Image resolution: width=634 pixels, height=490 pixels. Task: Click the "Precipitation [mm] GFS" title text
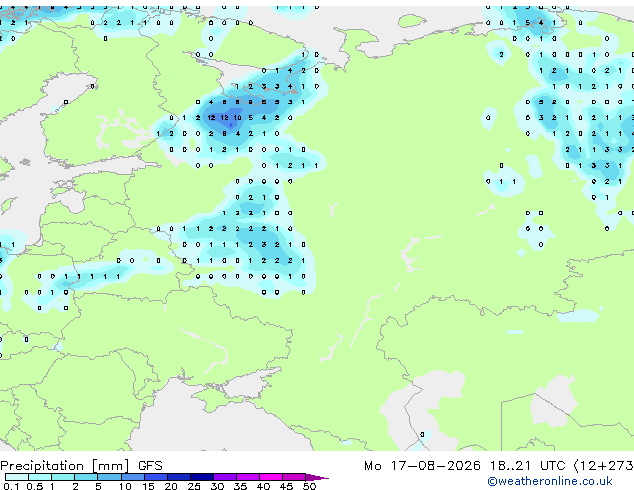(x=81, y=466)
